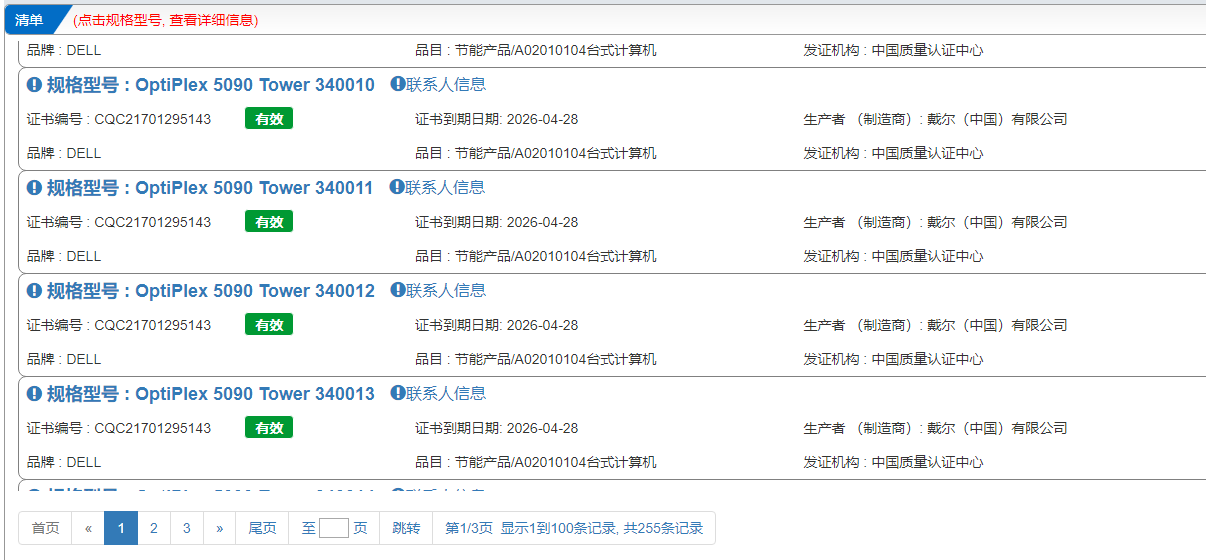The height and width of the screenshot is (560, 1206).
Task: Click manufacturer 戴尔(中国)有限公司 in 340013 row
Action: click(x=997, y=429)
